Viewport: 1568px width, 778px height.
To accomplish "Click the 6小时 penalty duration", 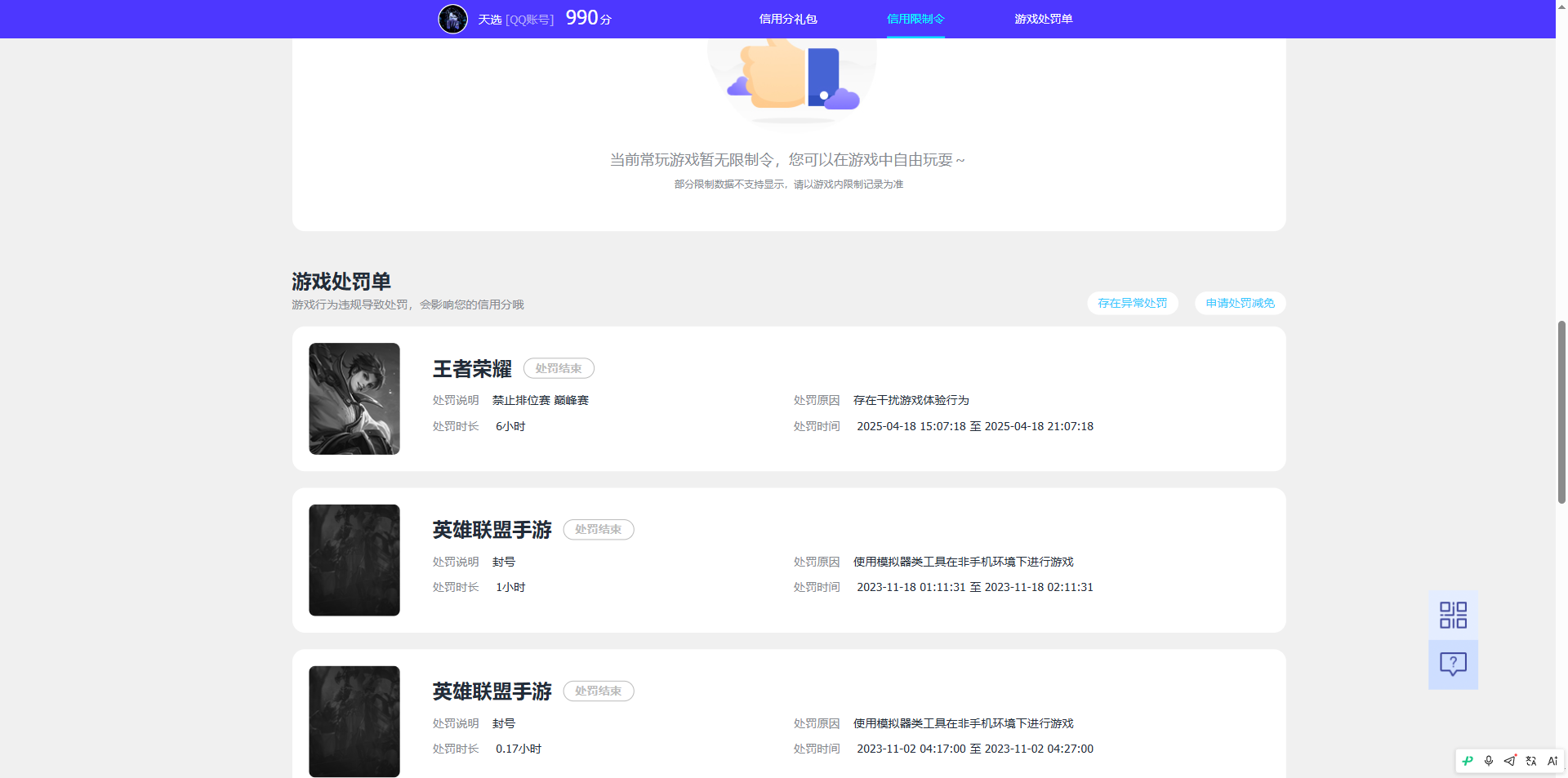I will (510, 426).
